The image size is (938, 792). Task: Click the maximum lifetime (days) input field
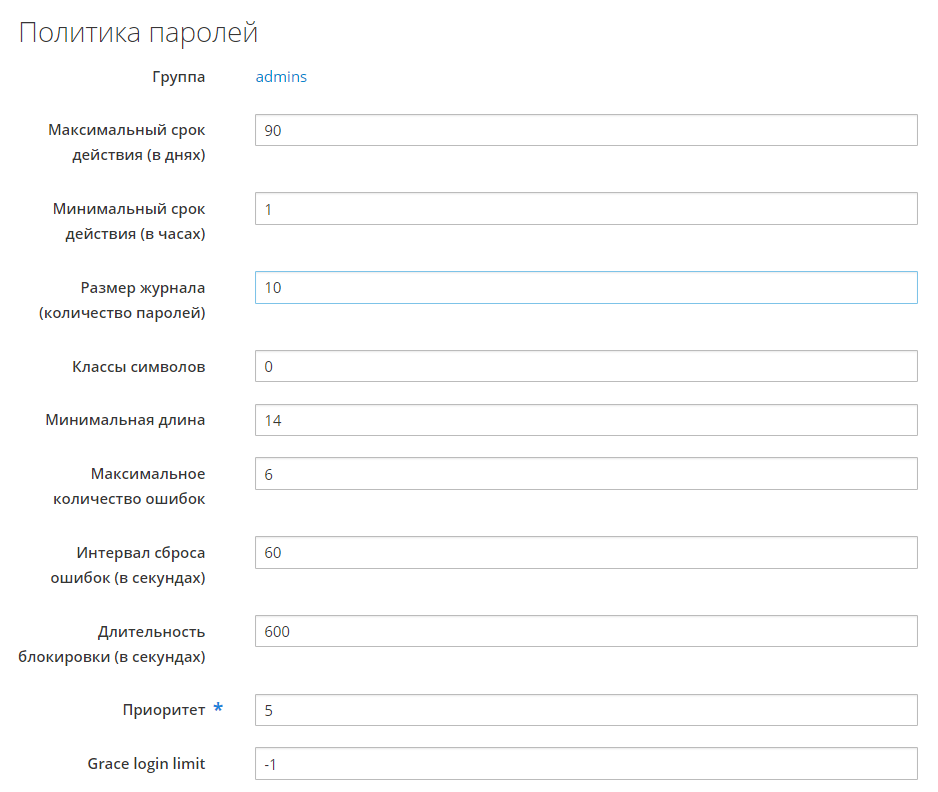[586, 130]
